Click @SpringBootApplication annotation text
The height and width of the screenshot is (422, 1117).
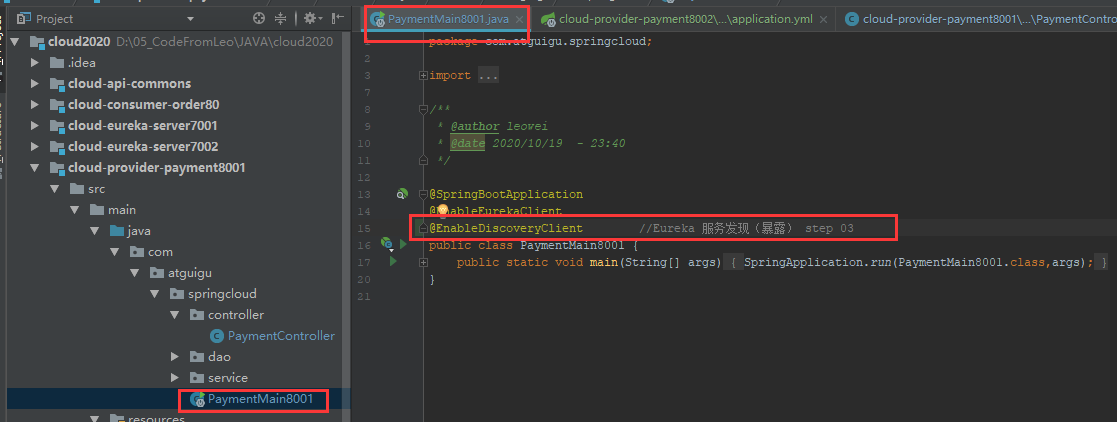click(x=506, y=194)
